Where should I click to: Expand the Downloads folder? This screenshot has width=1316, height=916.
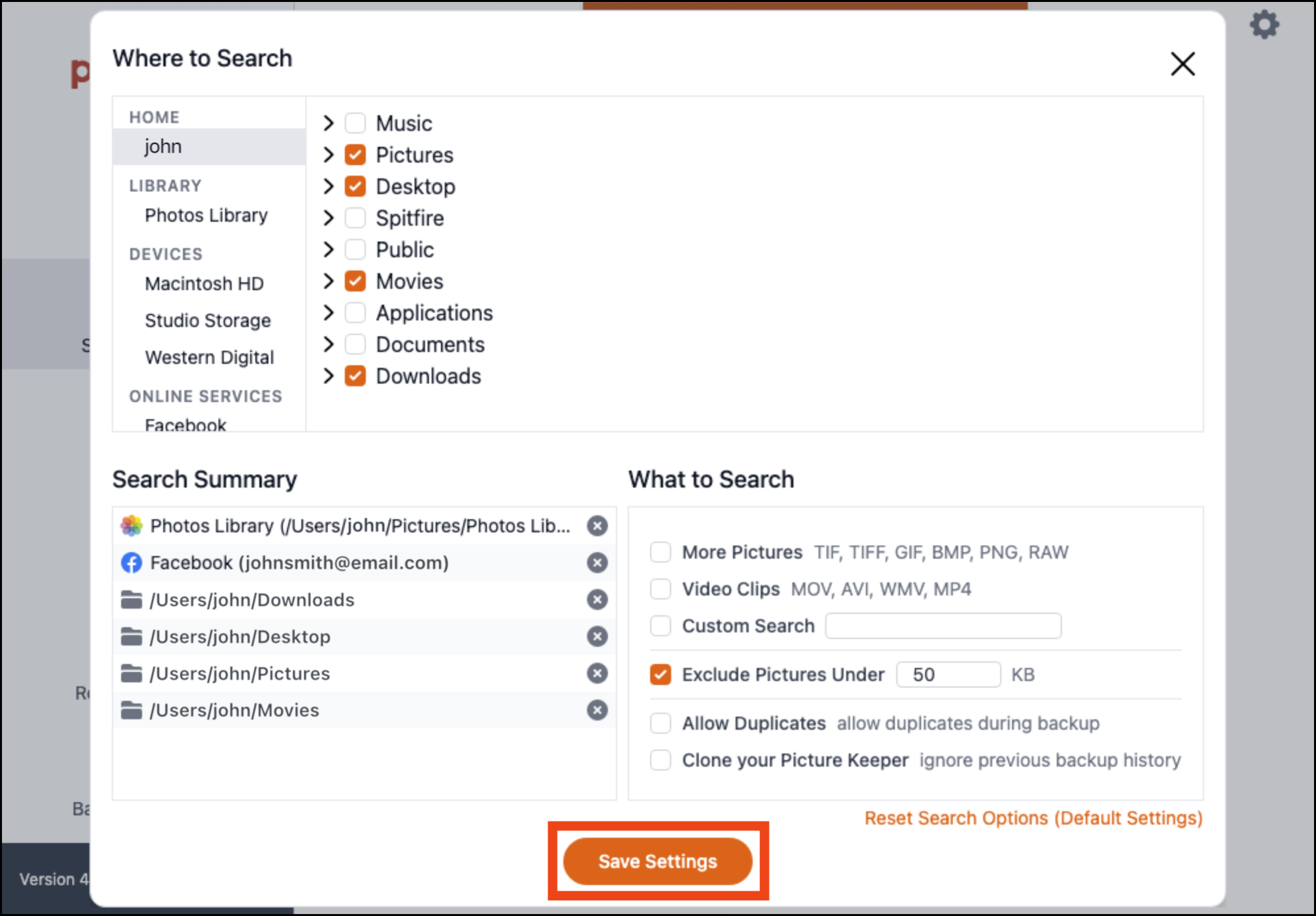(x=328, y=376)
